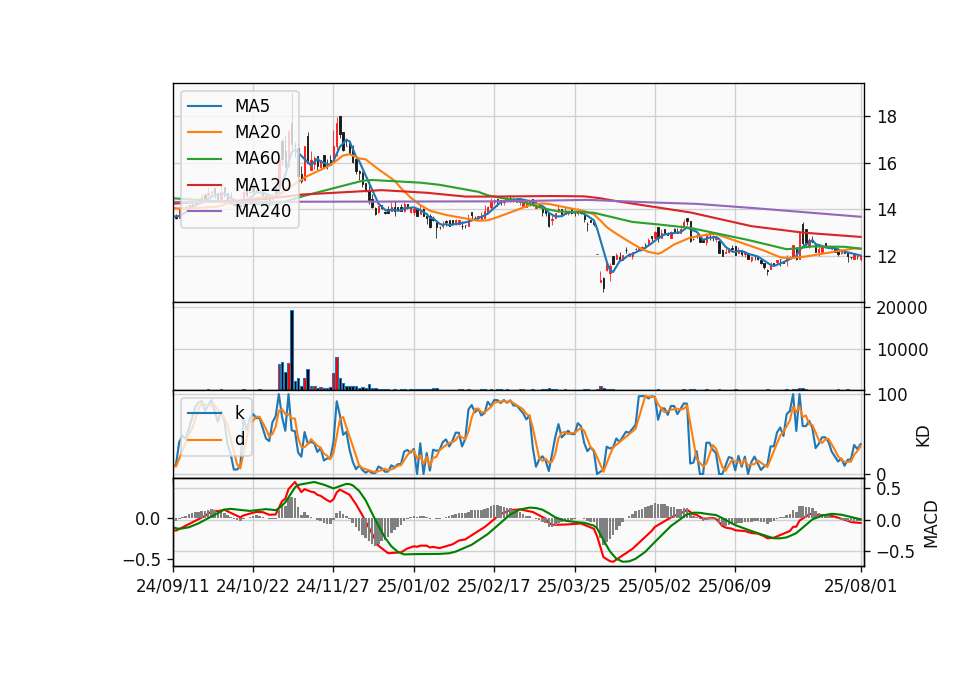Click the 25/05/02 date axis label
This screenshot has width=960, height=690.
[654, 586]
